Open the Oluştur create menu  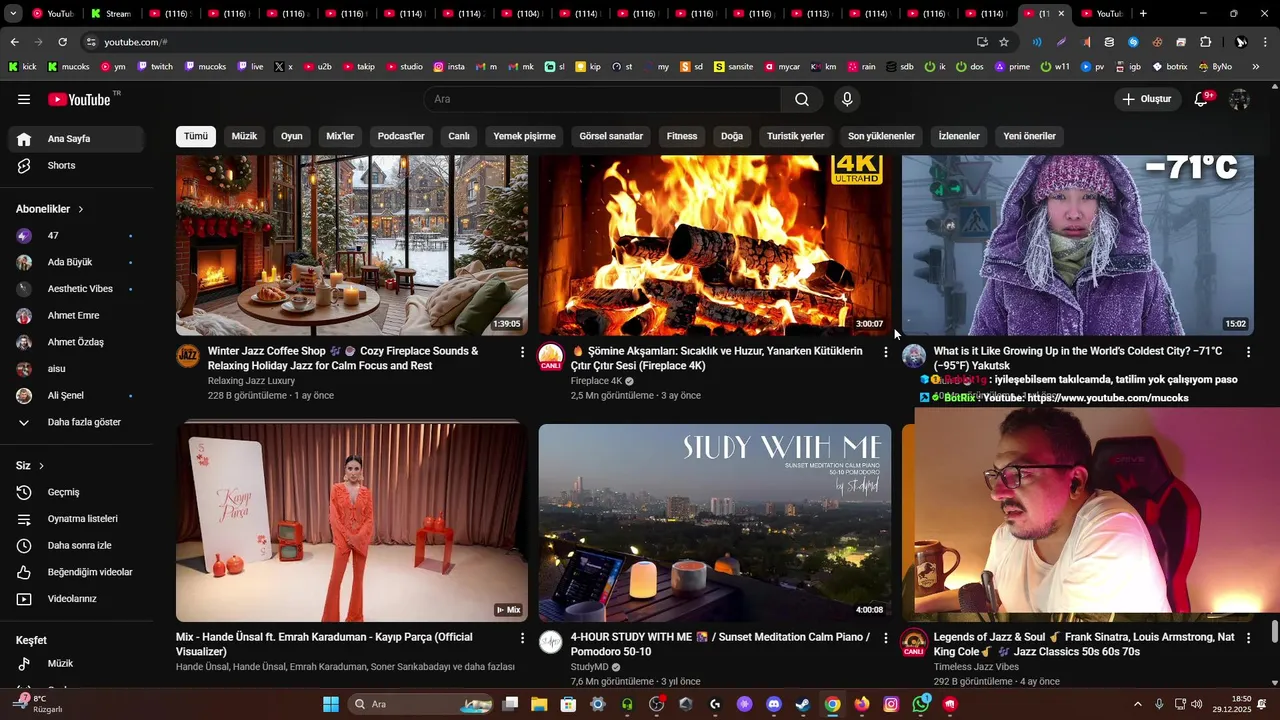1146,99
